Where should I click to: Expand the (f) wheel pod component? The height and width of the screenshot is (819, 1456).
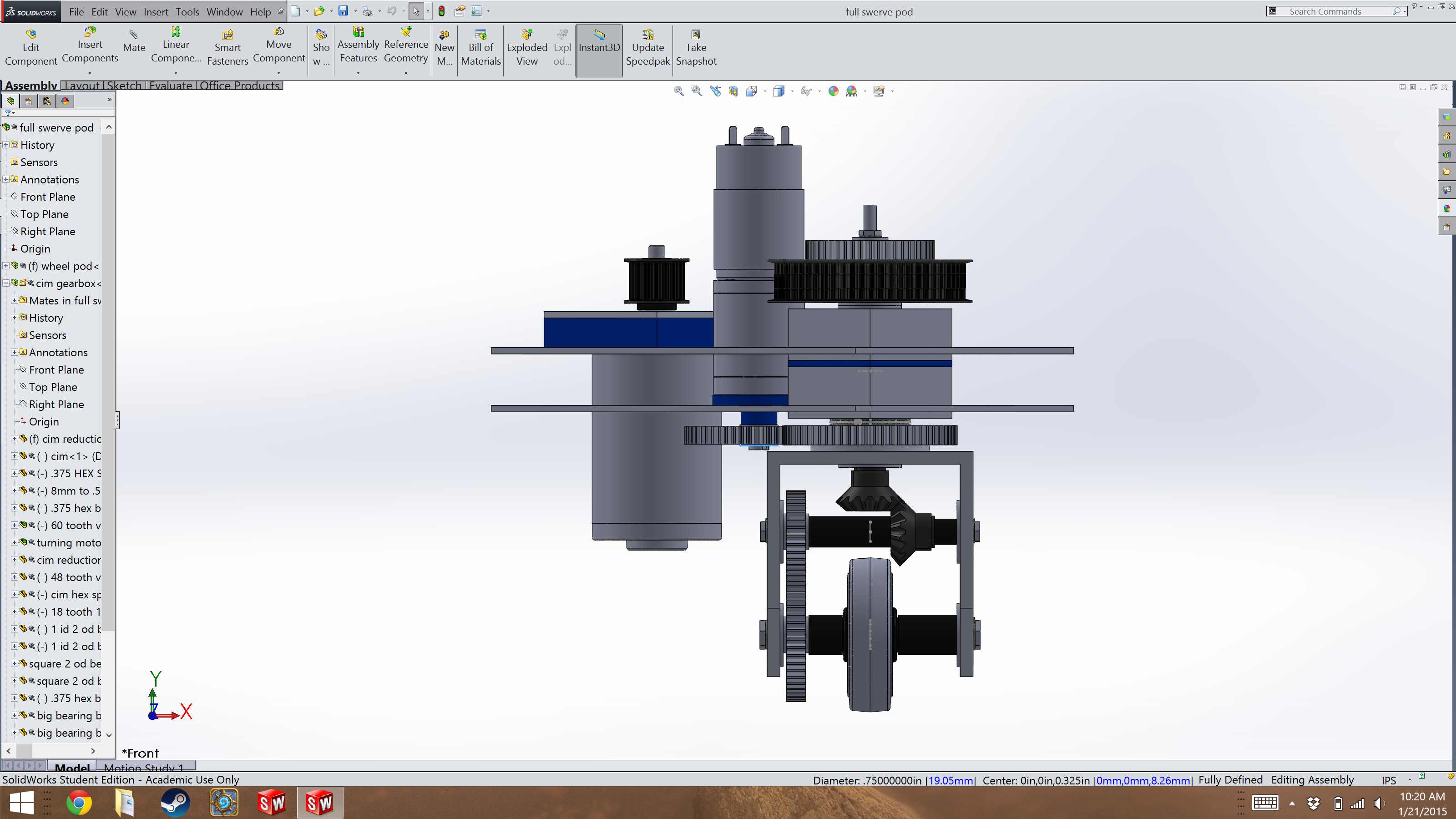click(x=5, y=266)
